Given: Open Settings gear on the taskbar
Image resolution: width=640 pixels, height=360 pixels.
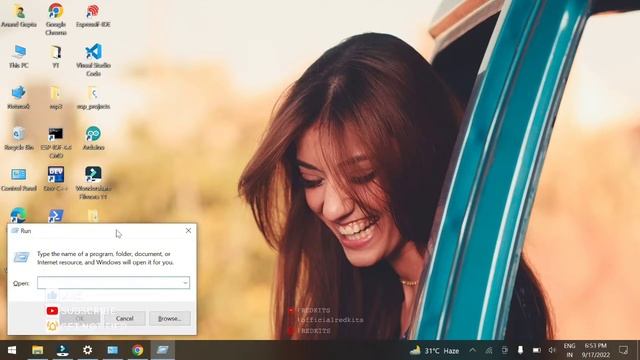Looking at the screenshot, I should point(87,350).
